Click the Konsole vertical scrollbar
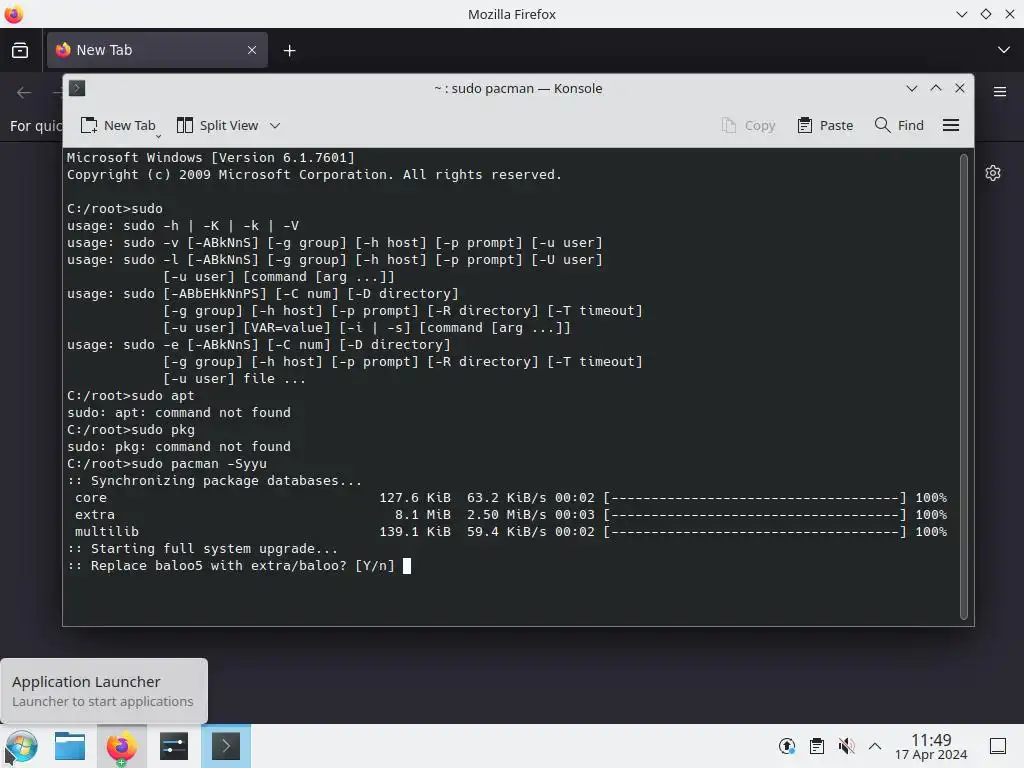The image size is (1024, 768). pyautogui.click(x=964, y=387)
